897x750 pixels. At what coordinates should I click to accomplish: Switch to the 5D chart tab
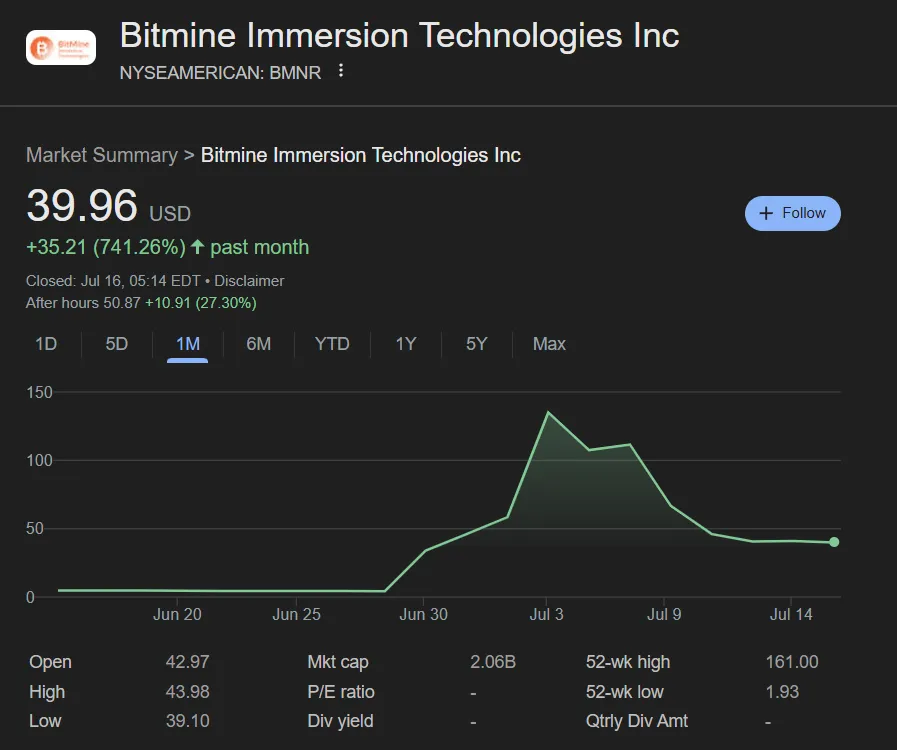(114, 344)
